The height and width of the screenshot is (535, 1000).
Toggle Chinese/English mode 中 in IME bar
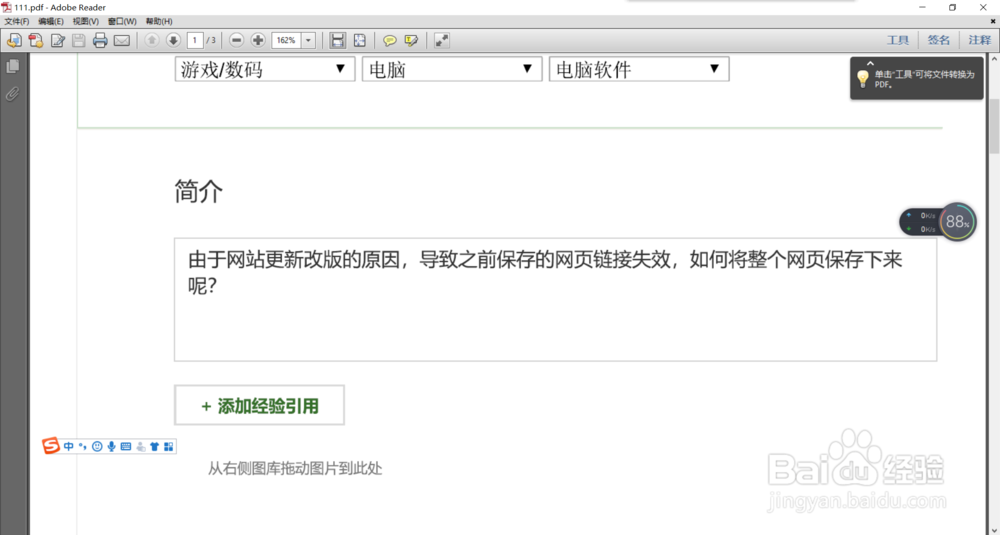pos(68,446)
